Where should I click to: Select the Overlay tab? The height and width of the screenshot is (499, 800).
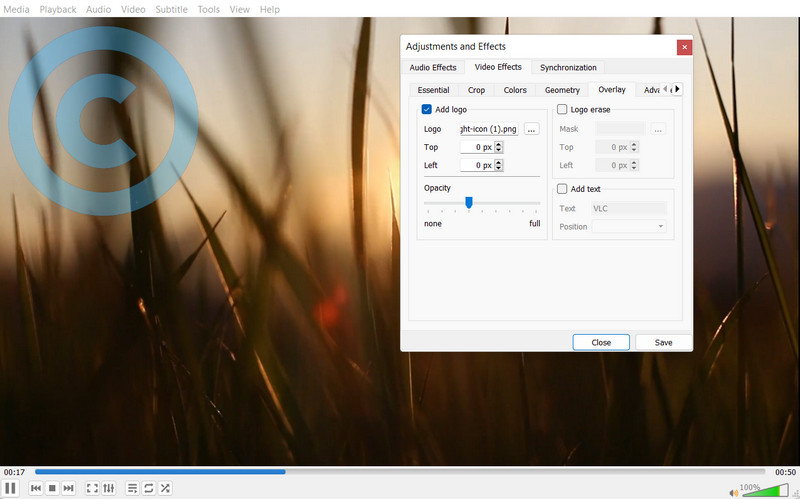[x=612, y=89]
